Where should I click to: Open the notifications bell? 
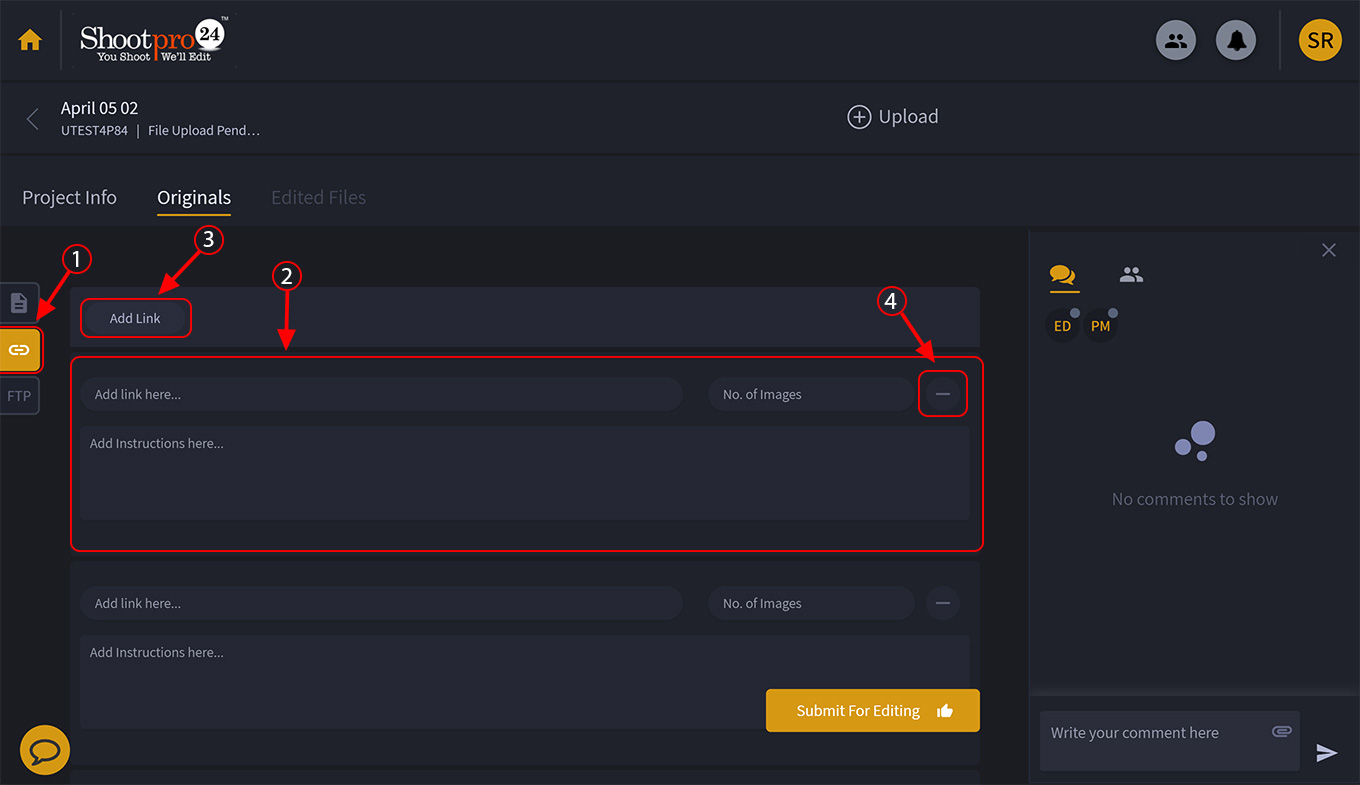click(1236, 41)
